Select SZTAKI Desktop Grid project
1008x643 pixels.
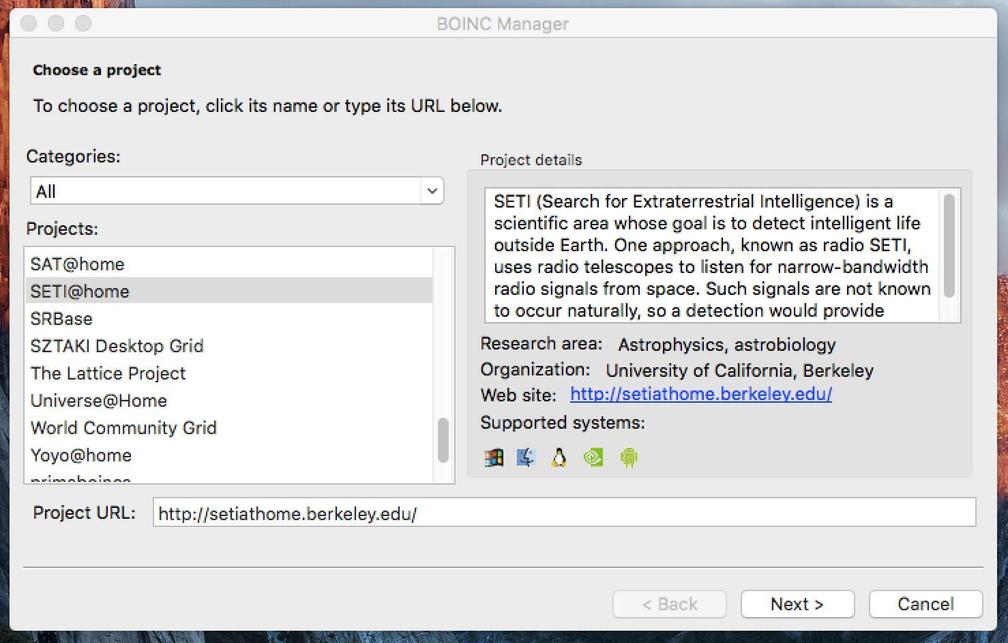pyautogui.click(x=230, y=346)
